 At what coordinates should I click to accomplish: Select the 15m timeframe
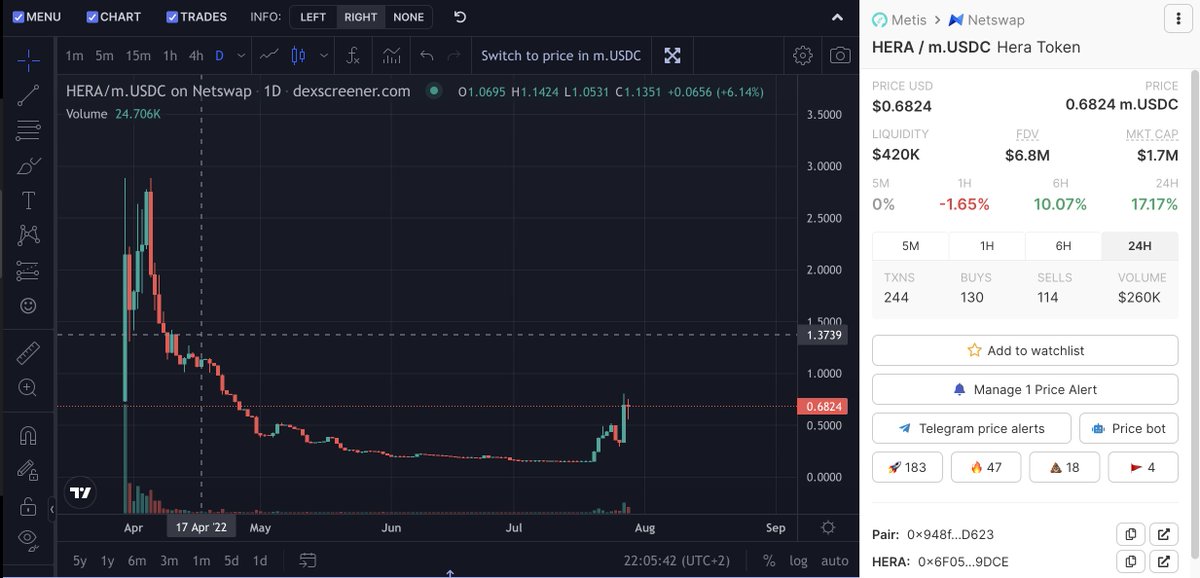point(138,56)
